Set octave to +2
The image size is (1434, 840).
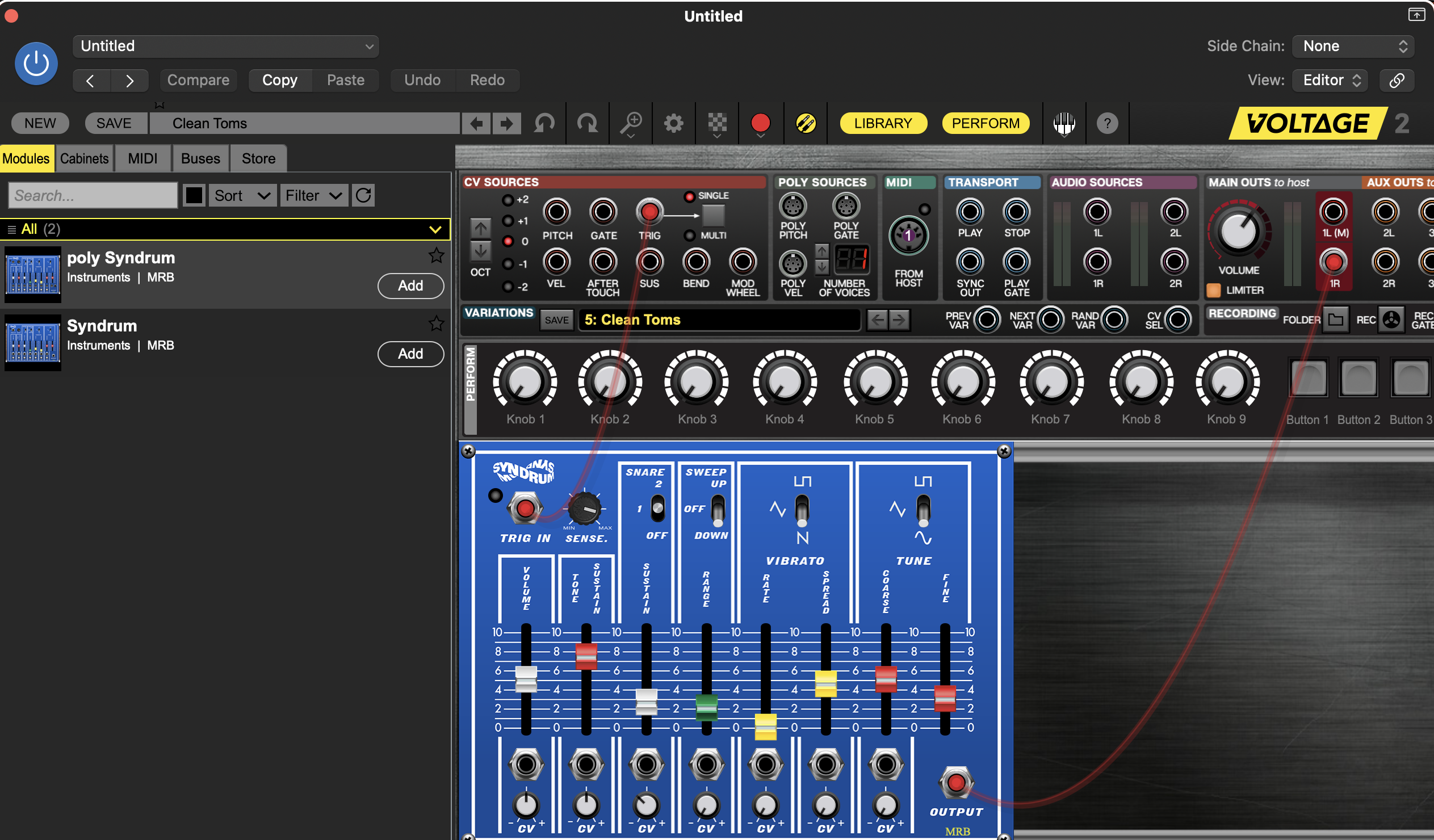[x=508, y=200]
